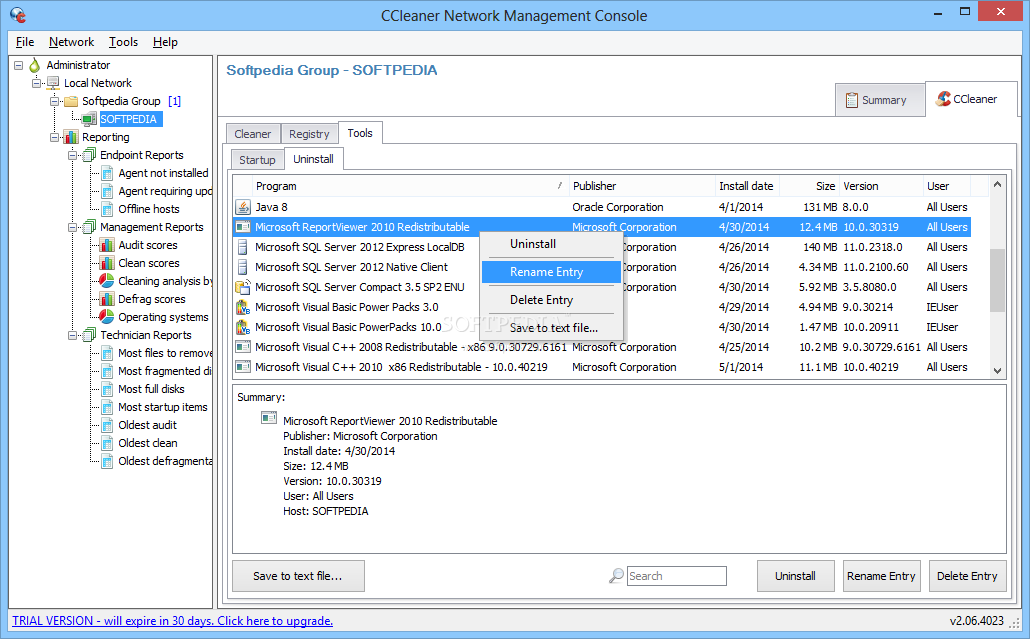Switch to the Registry tab
The width and height of the screenshot is (1030, 639).
point(309,134)
